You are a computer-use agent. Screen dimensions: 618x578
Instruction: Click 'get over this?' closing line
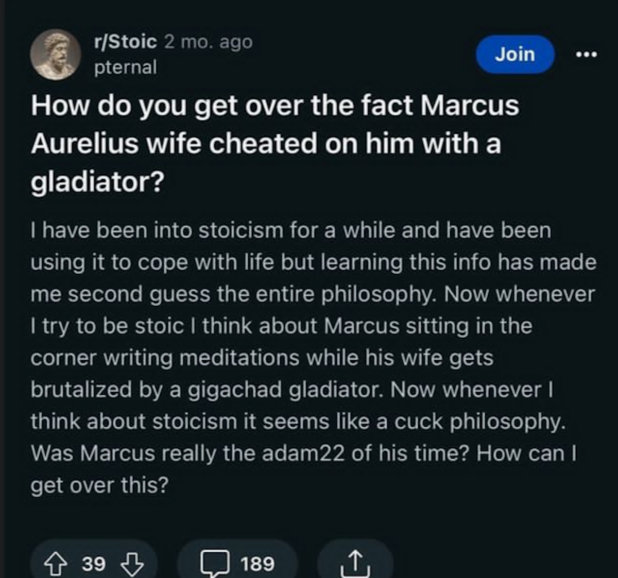pyautogui.click(x=99, y=485)
